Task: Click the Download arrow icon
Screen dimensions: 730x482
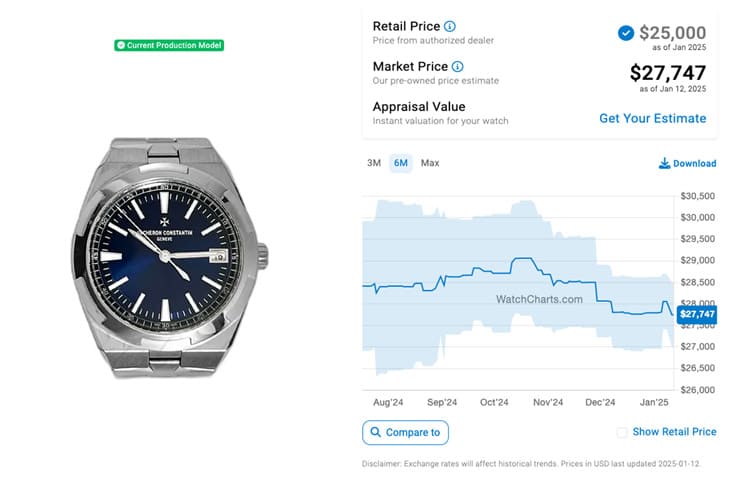Action: click(x=664, y=164)
